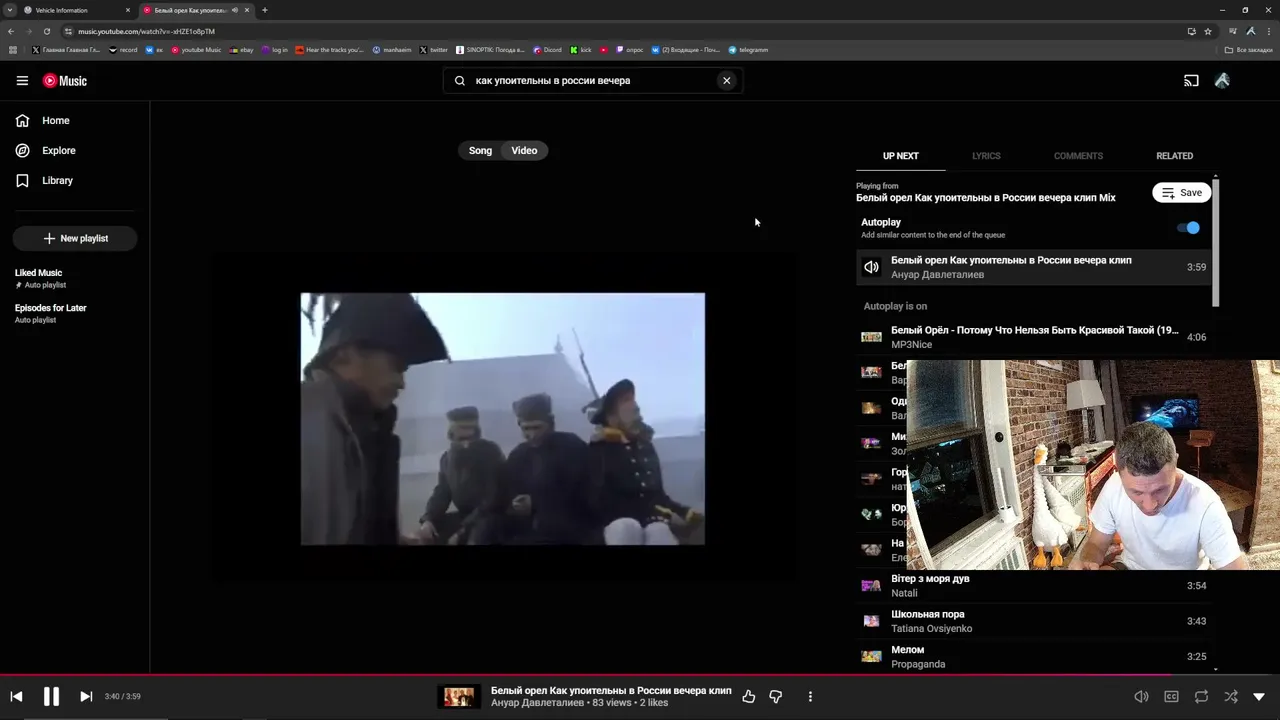This screenshot has height=720, width=1280.
Task: Play "Потому Что Нельзя Быть Красивой Такой" from queue
Action: click(x=1034, y=337)
